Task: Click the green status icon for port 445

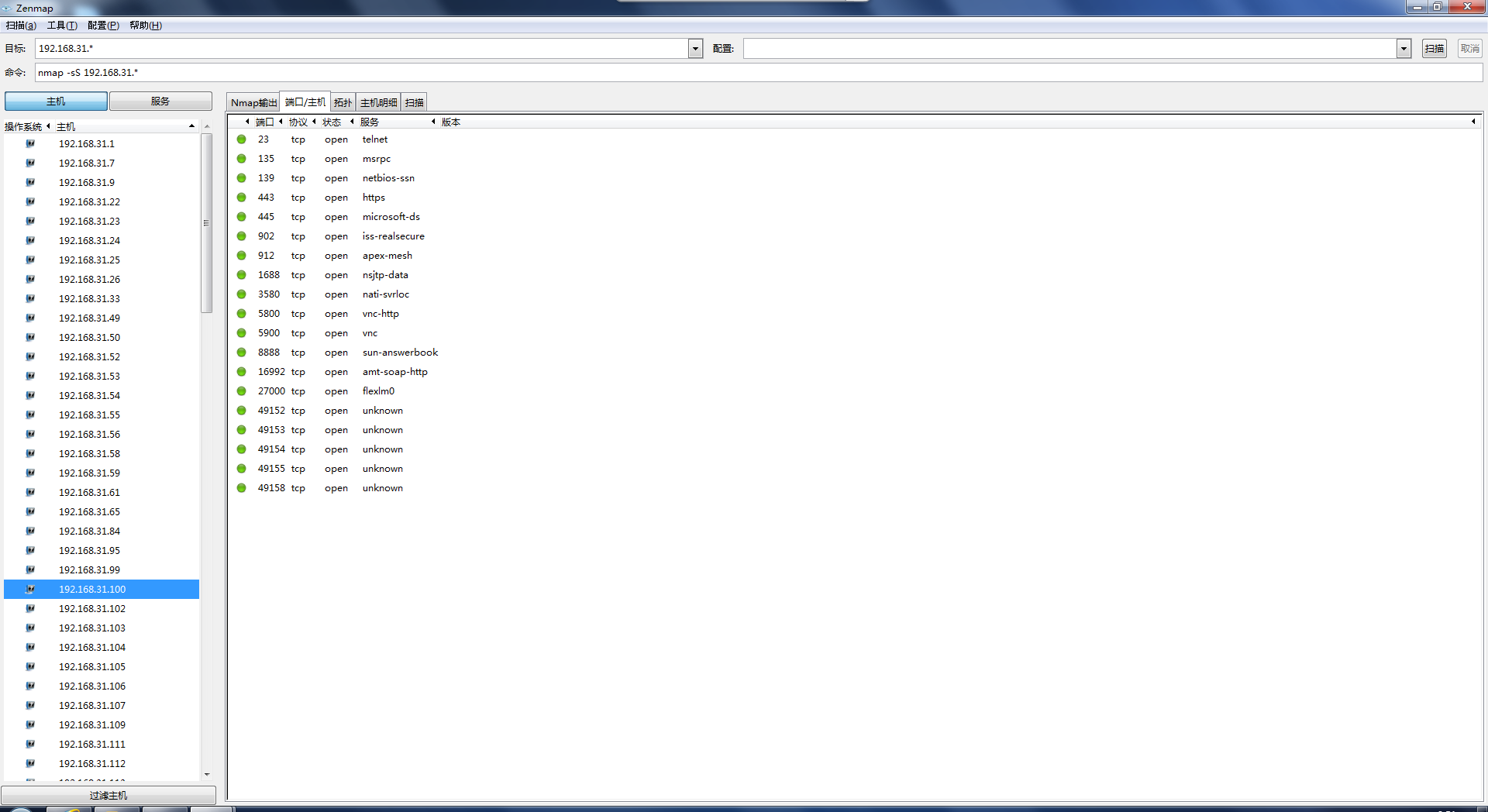Action: tap(242, 217)
